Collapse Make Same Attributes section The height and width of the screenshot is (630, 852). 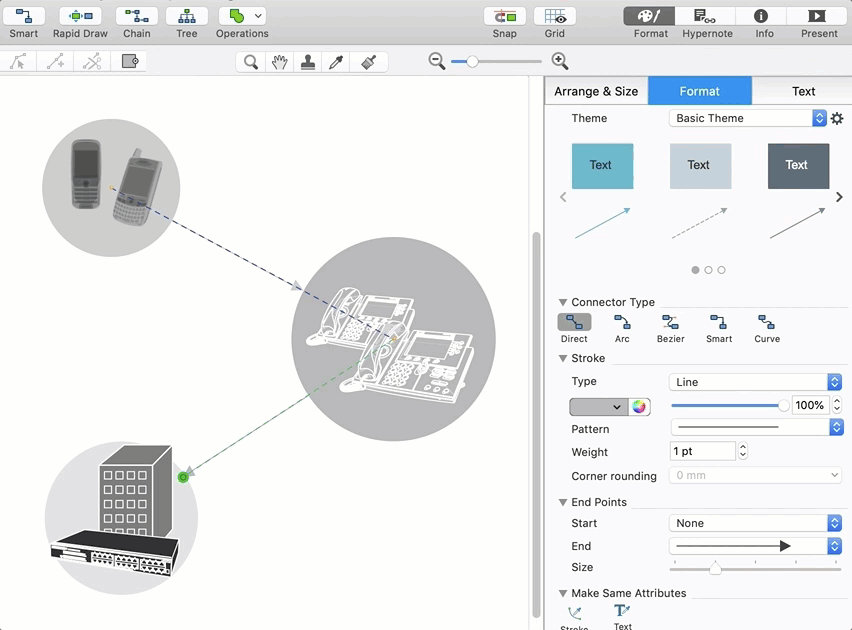coord(563,594)
